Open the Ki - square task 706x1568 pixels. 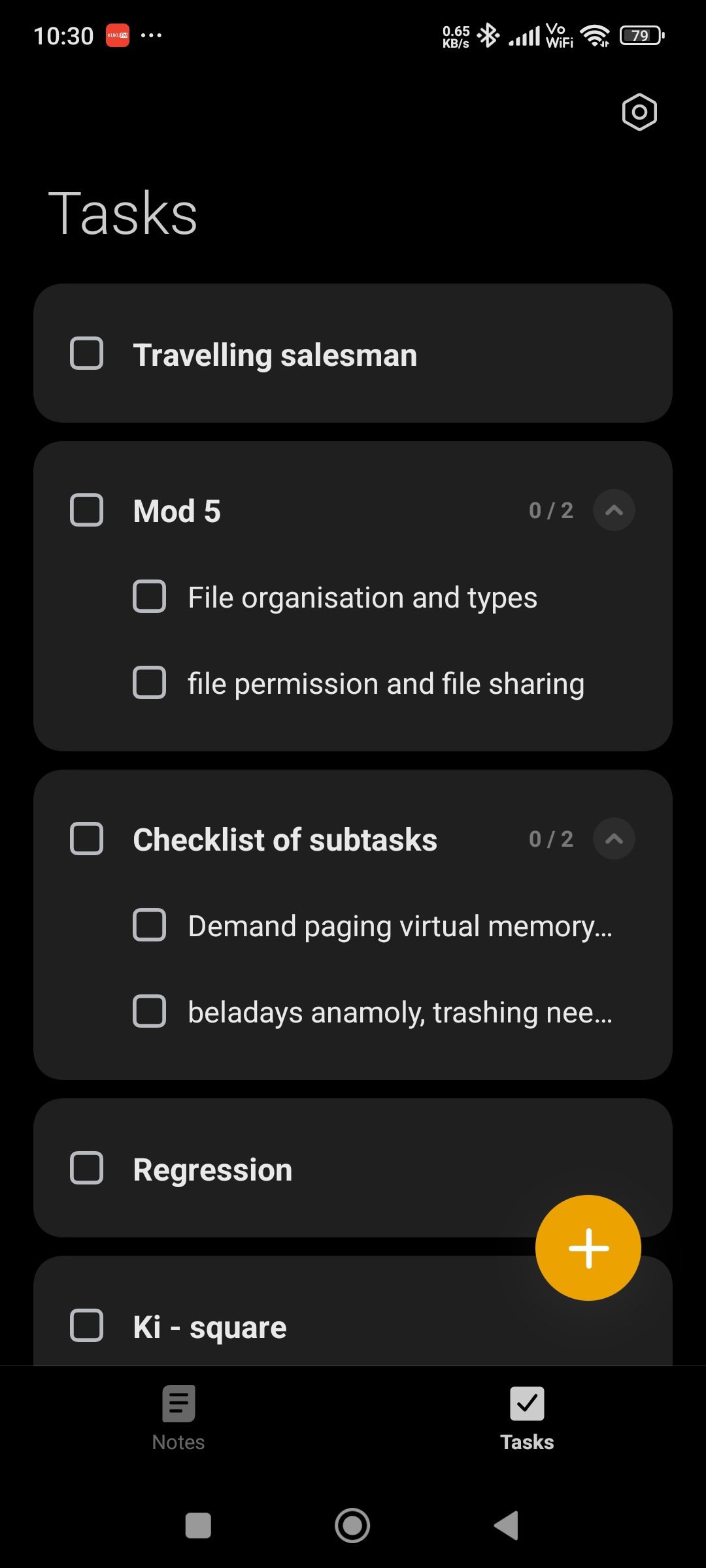point(210,1327)
